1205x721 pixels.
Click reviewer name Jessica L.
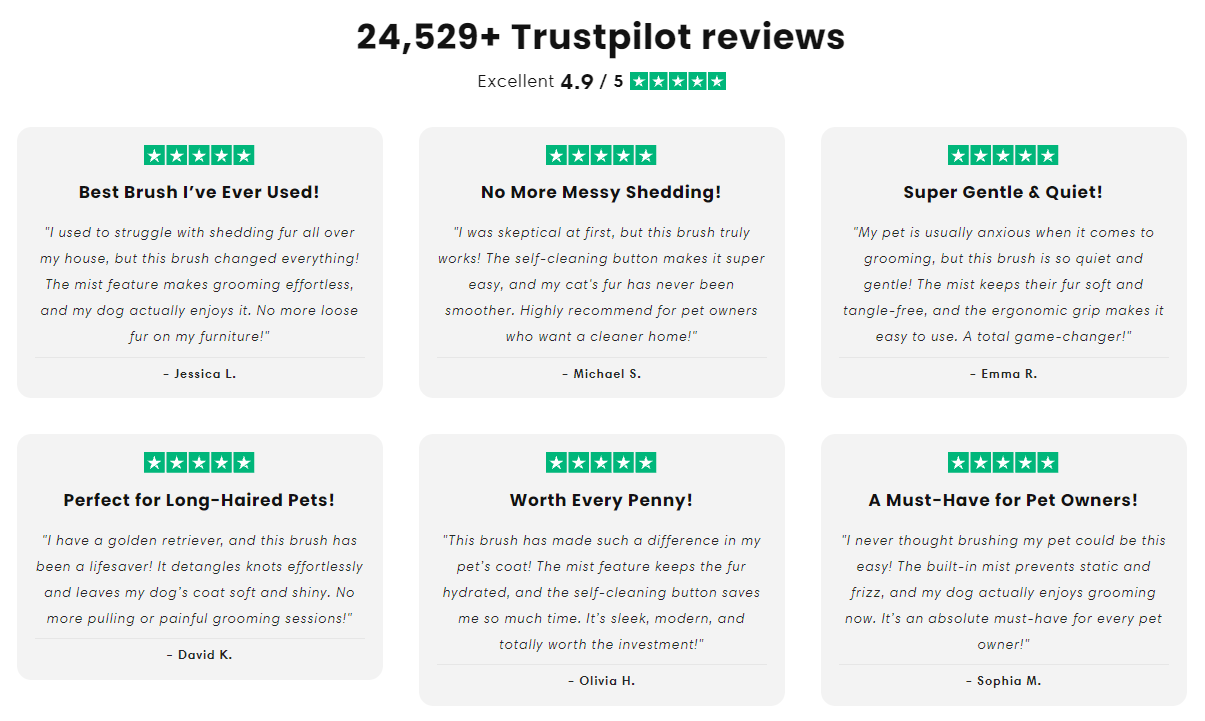pyautogui.click(x=199, y=374)
